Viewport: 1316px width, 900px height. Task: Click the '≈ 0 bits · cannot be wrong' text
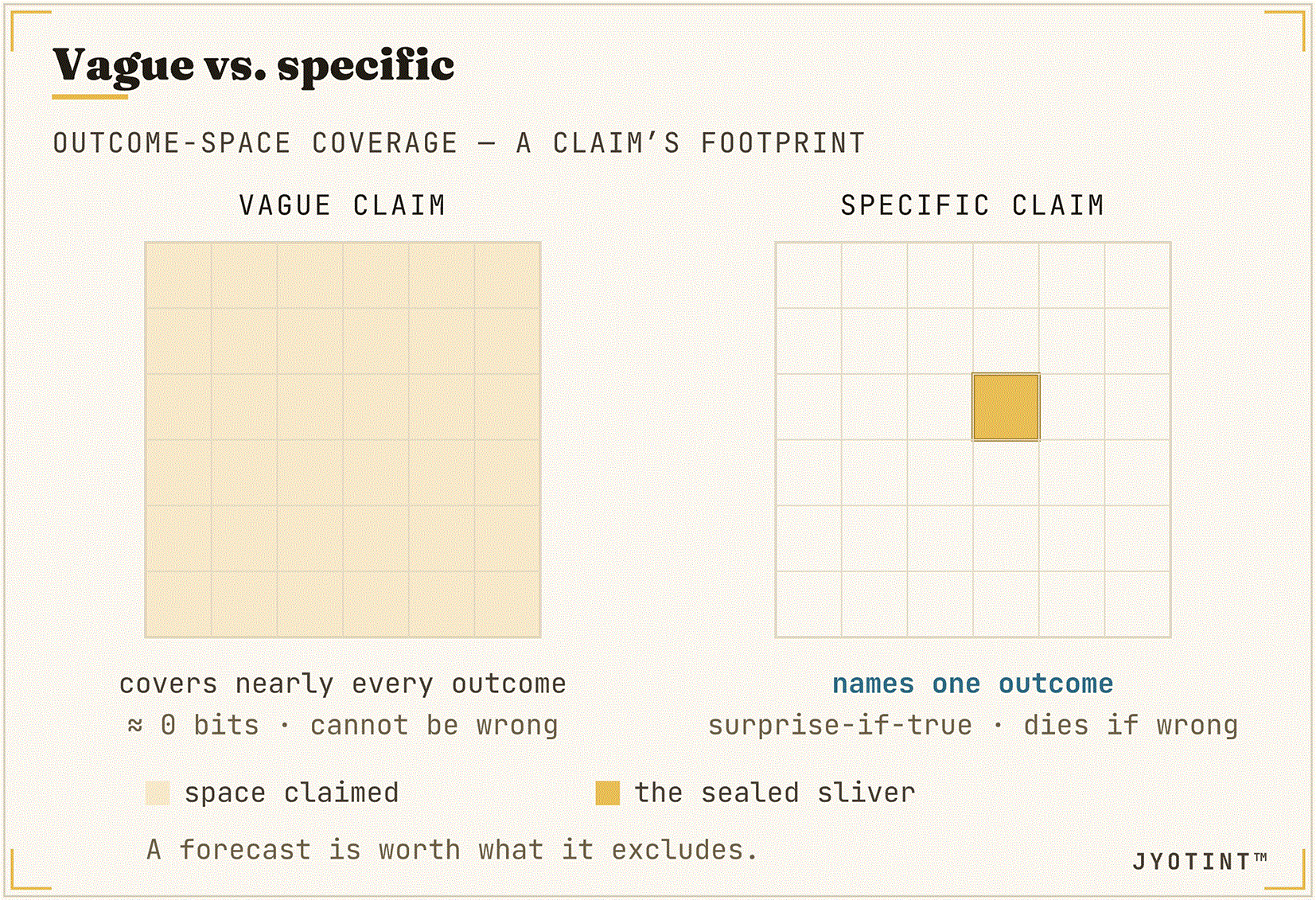(x=343, y=726)
